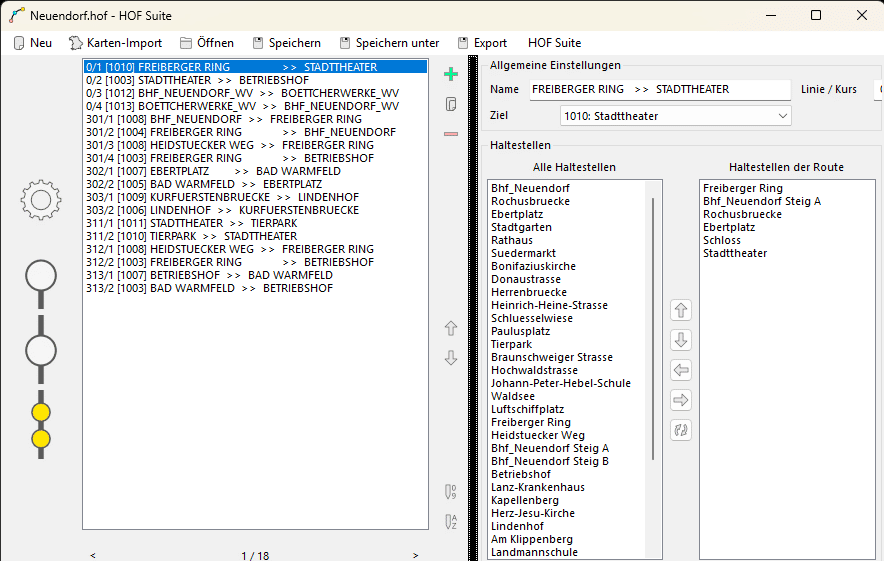Click the Name input field

660,89
